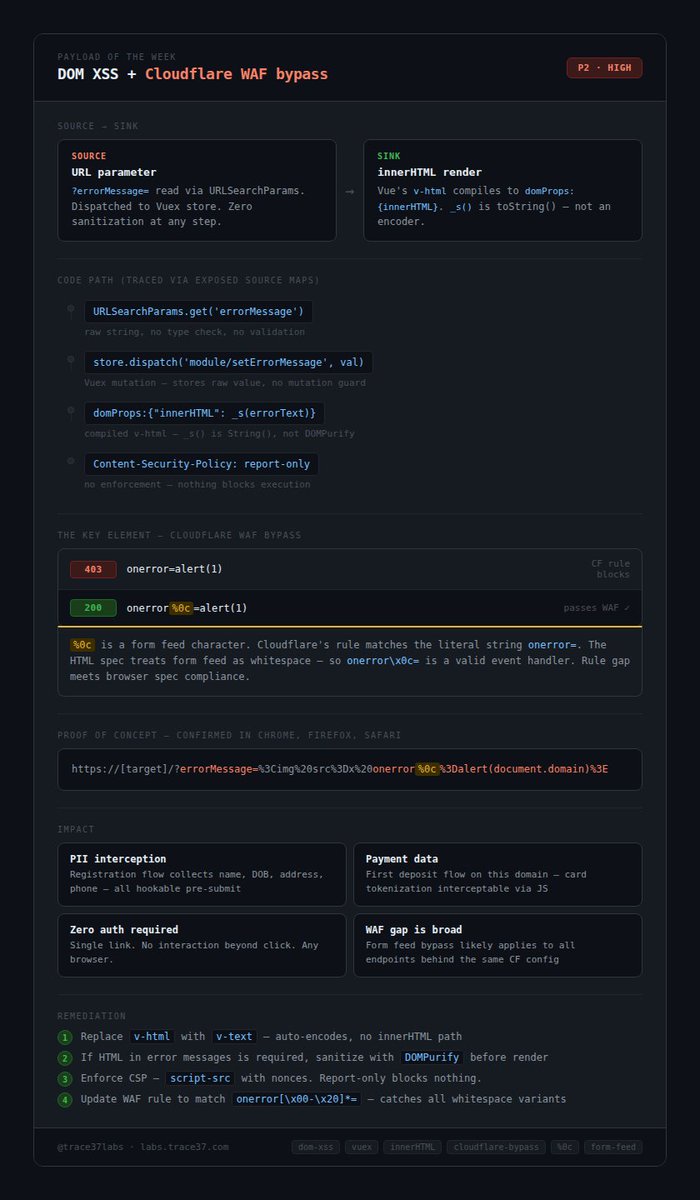Click the SOURCE URL parameter card

click(197, 190)
